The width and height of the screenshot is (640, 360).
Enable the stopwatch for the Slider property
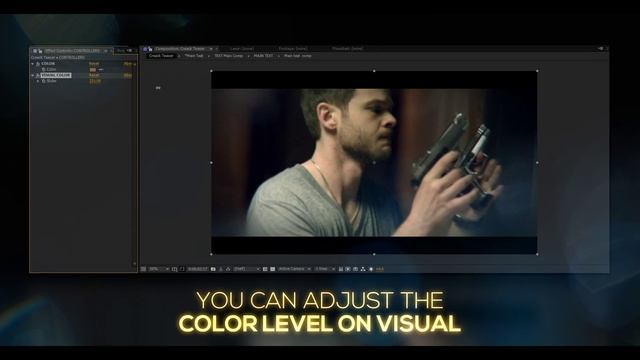pyautogui.click(x=44, y=81)
